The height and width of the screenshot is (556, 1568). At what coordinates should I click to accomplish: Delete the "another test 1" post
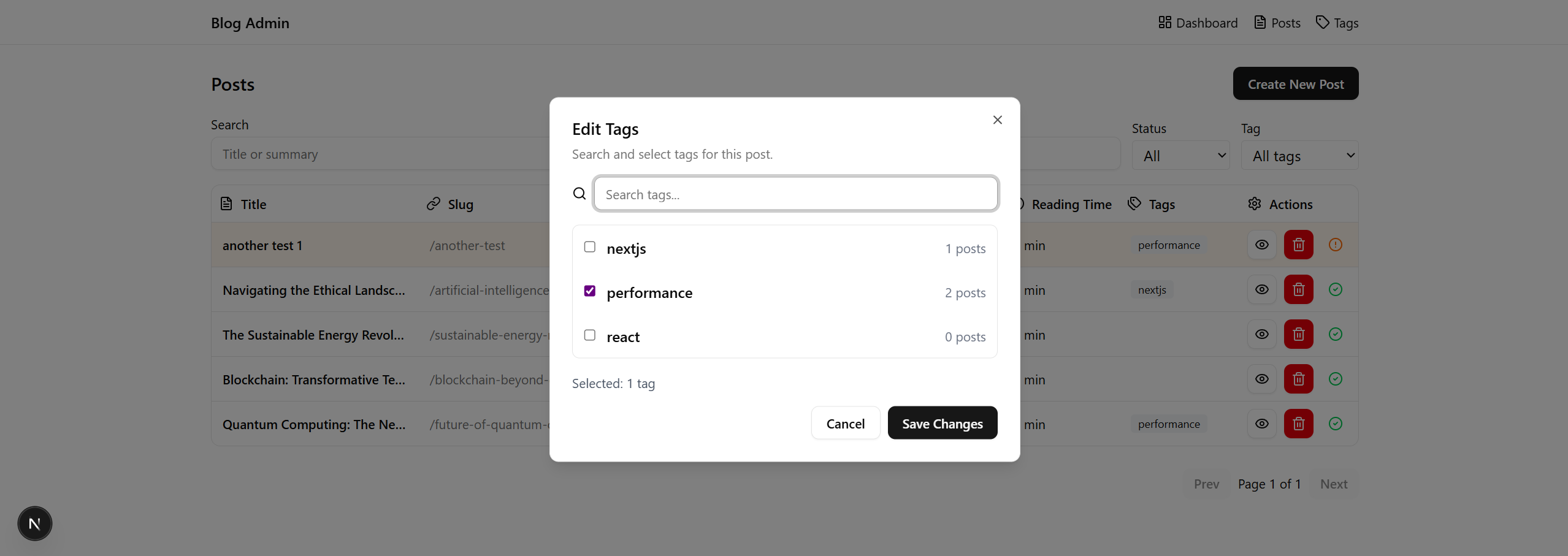(1298, 245)
